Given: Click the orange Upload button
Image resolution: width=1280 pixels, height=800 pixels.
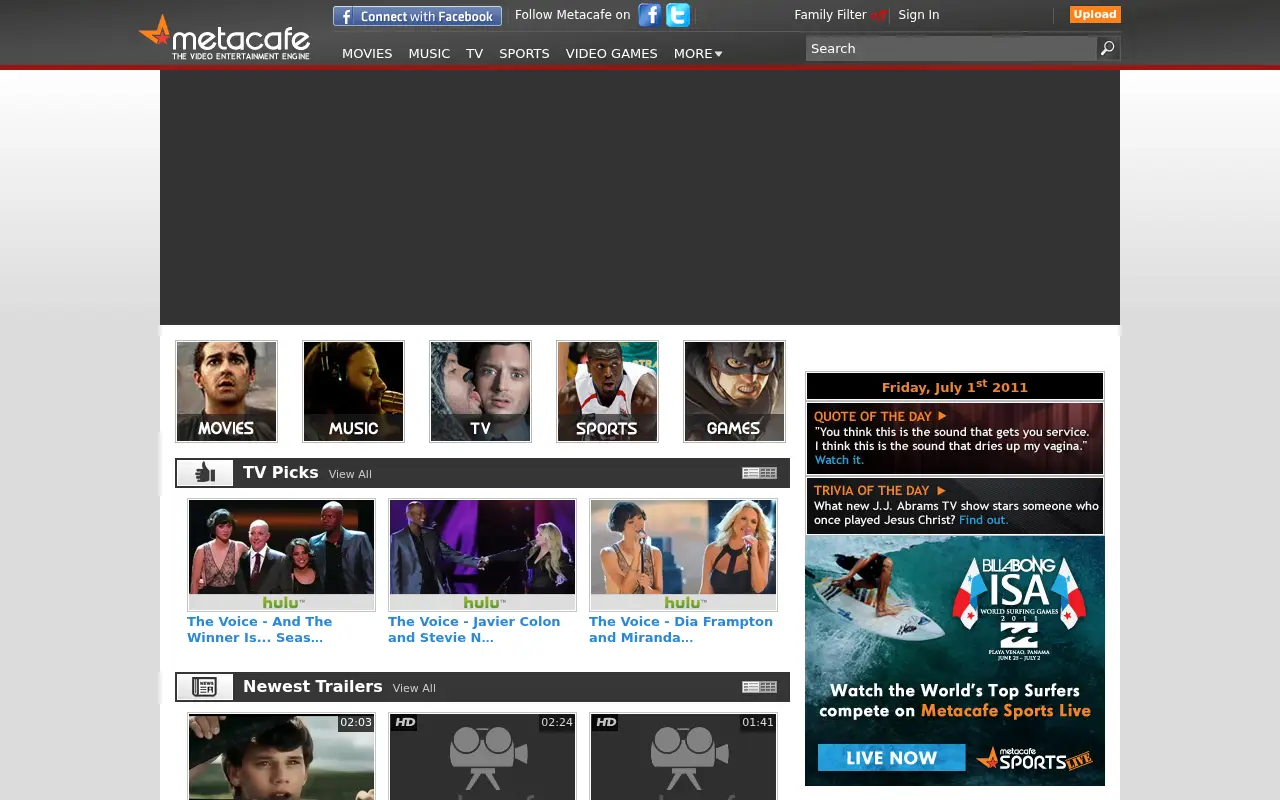Looking at the screenshot, I should coord(1095,14).
